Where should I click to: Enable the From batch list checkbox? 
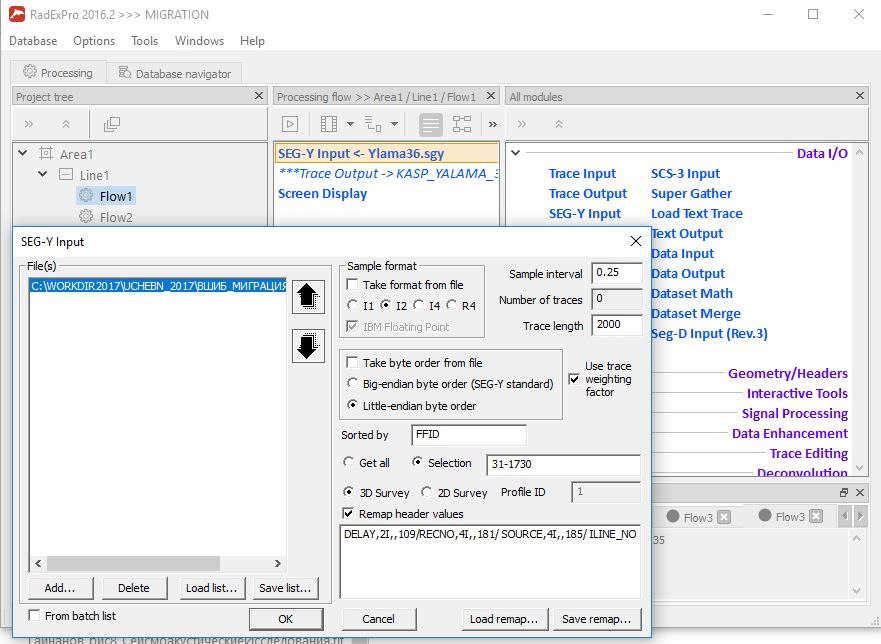[x=34, y=615]
